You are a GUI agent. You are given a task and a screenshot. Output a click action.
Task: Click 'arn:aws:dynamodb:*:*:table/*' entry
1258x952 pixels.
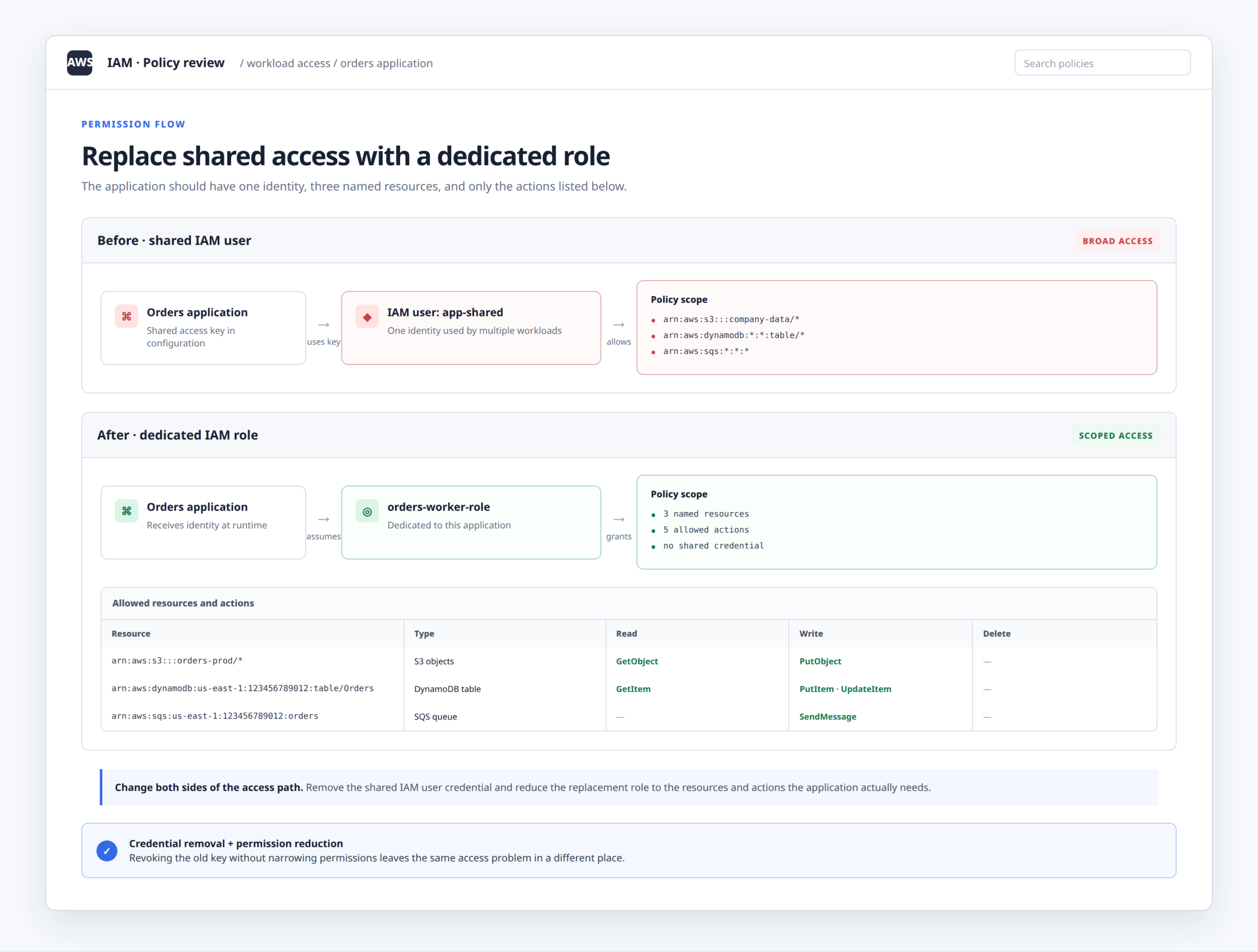pyautogui.click(x=734, y=335)
